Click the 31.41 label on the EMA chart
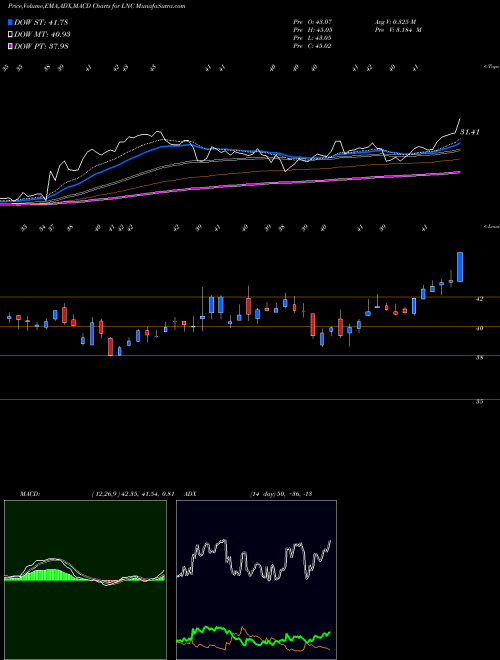The height and width of the screenshot is (660, 500). point(470,132)
